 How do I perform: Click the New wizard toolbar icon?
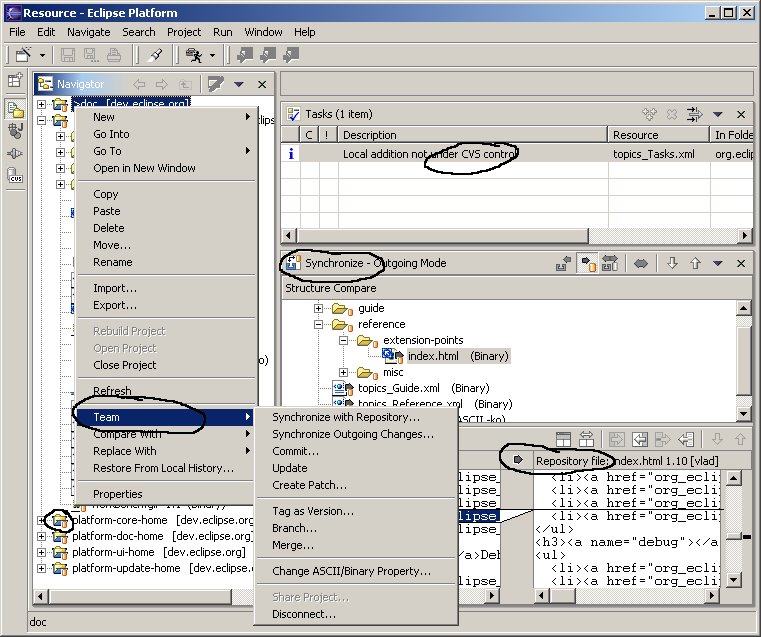pos(23,55)
